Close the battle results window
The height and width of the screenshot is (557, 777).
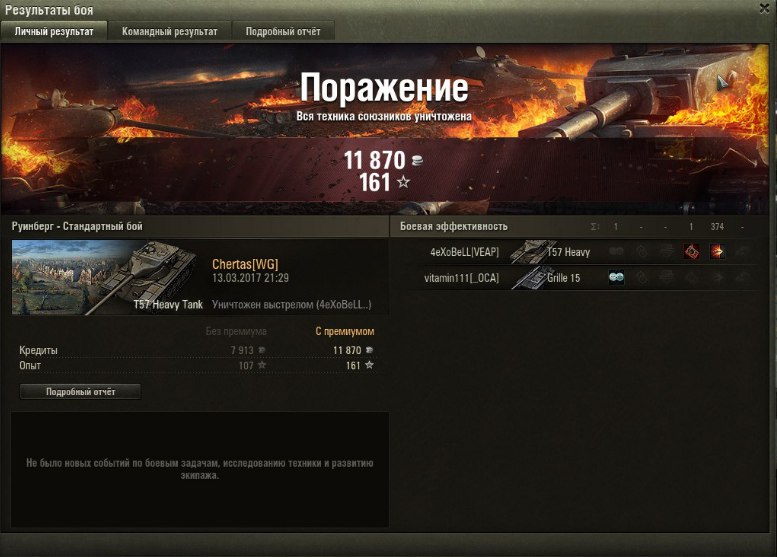coord(765,9)
